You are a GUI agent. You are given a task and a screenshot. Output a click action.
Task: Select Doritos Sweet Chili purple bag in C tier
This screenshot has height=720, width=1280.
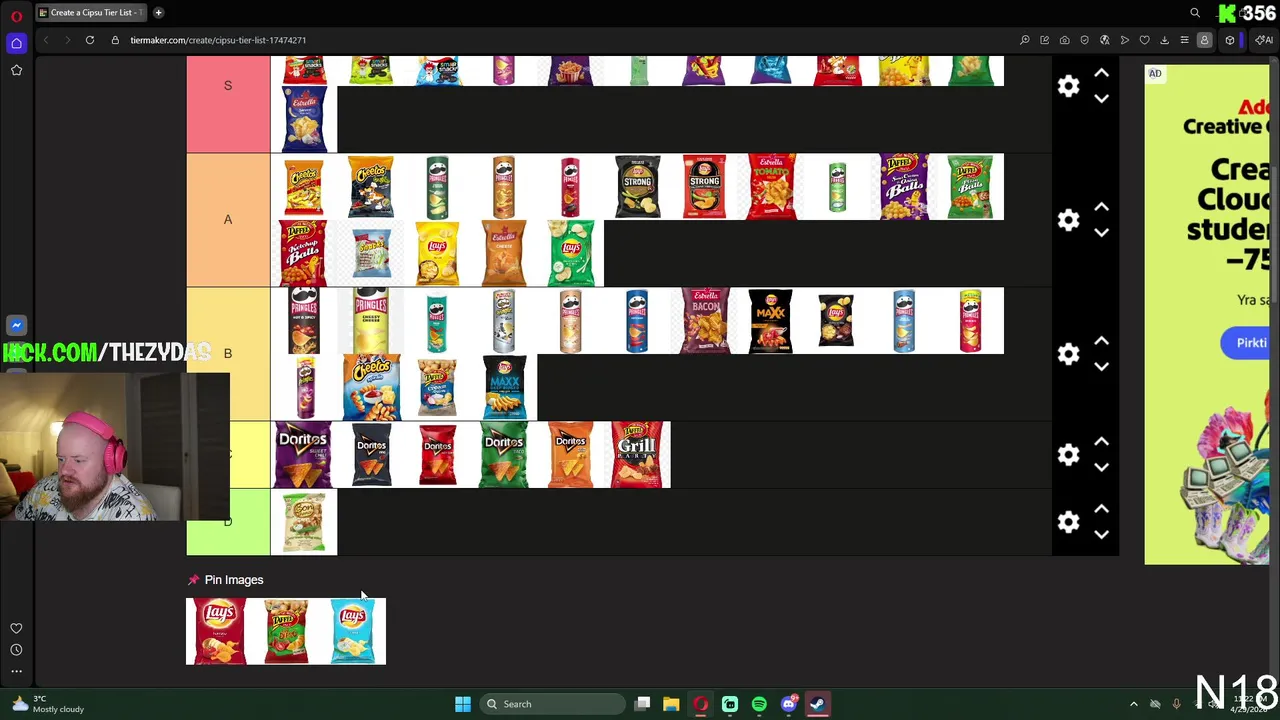(x=304, y=455)
